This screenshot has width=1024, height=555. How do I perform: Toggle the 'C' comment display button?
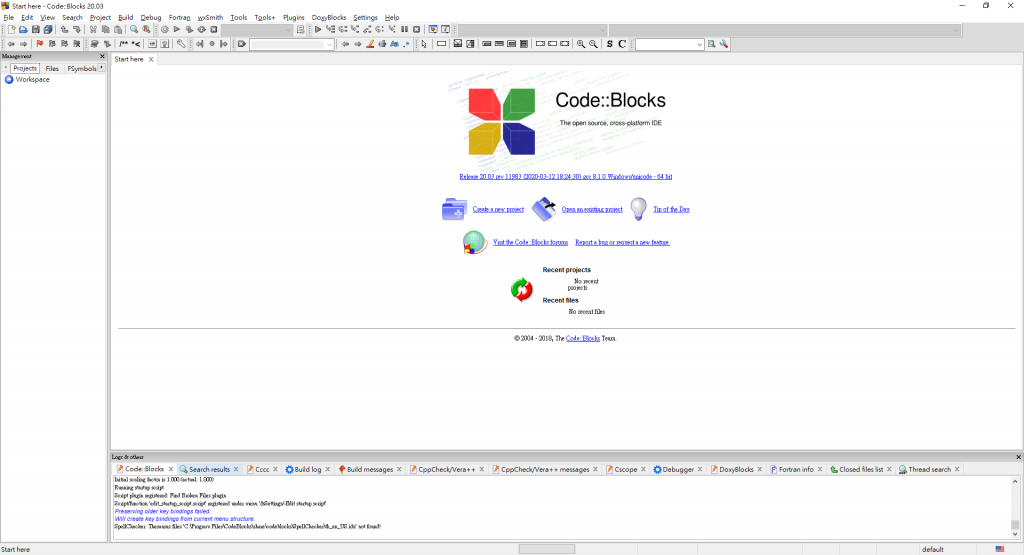click(622, 44)
